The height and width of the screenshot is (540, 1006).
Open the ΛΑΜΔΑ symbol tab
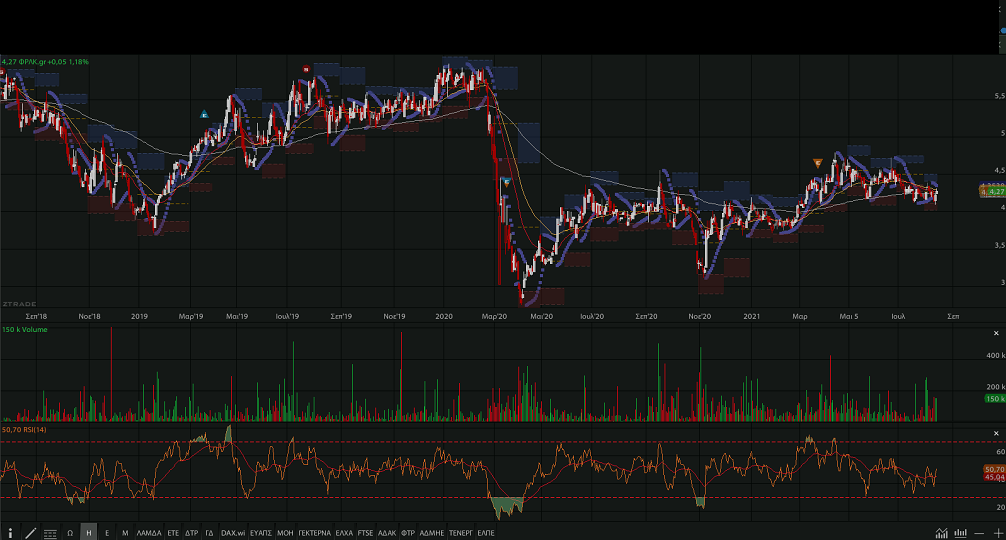148,533
